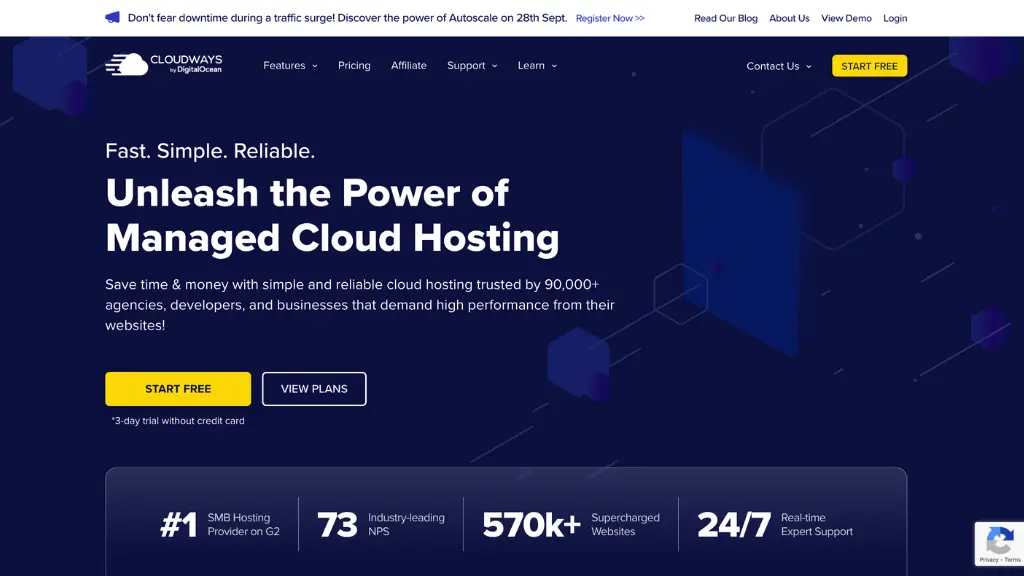Click the reCAPTCHA Terms link
Viewport: 1024px width, 576px height.
[1012, 560]
